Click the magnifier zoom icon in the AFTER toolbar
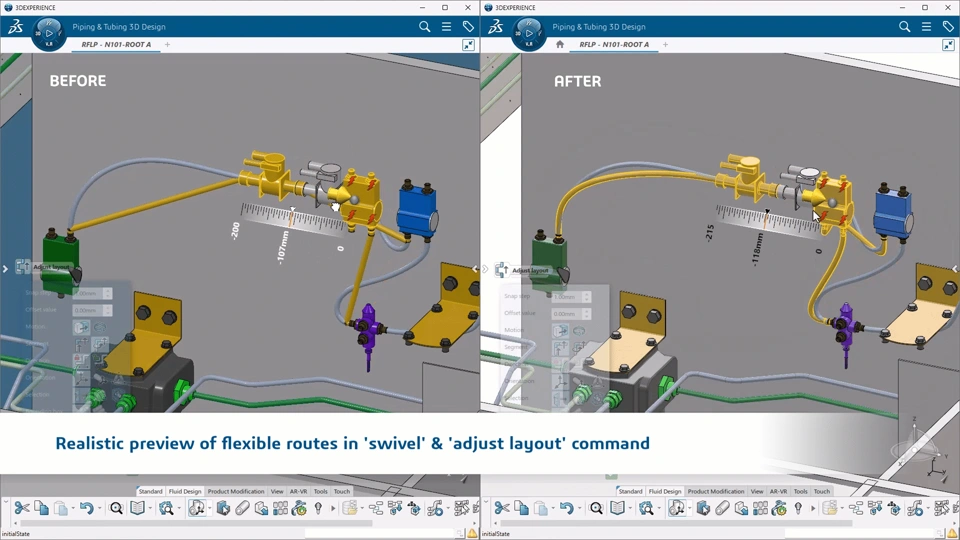The height and width of the screenshot is (540, 960). coord(596,508)
